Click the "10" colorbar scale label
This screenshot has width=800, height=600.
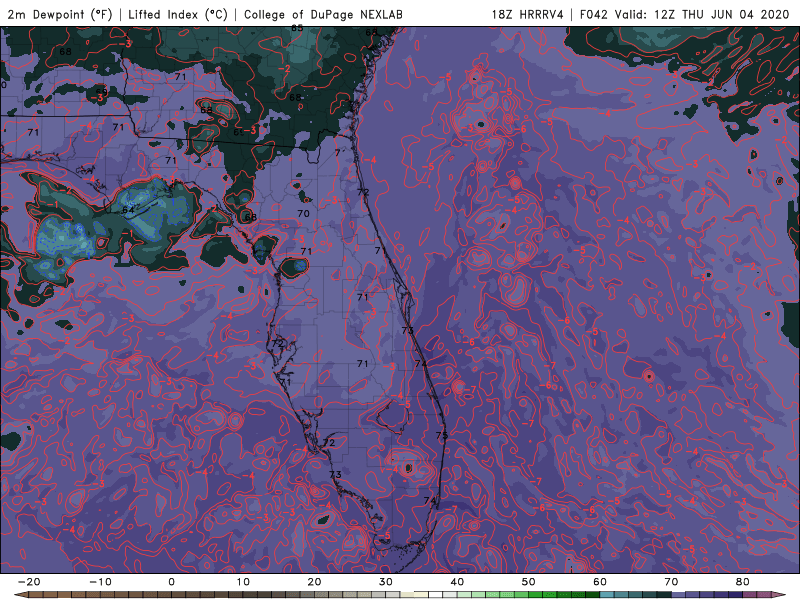pos(243,582)
